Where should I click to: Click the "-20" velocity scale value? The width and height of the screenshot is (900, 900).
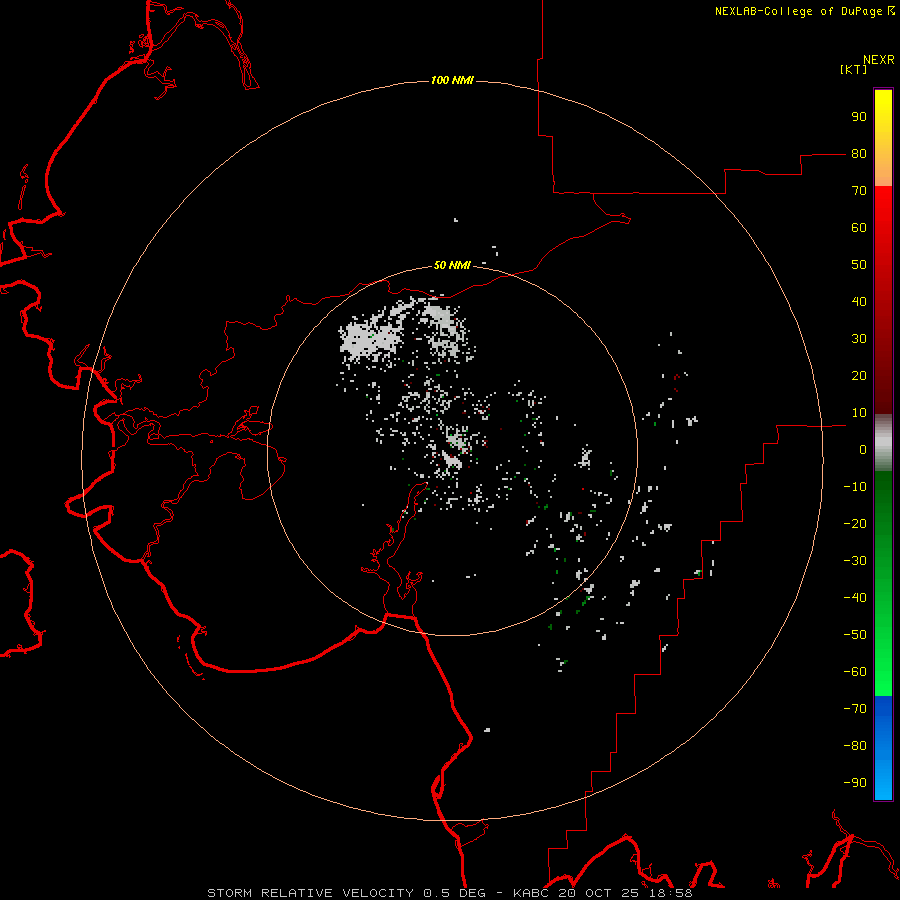click(855, 523)
